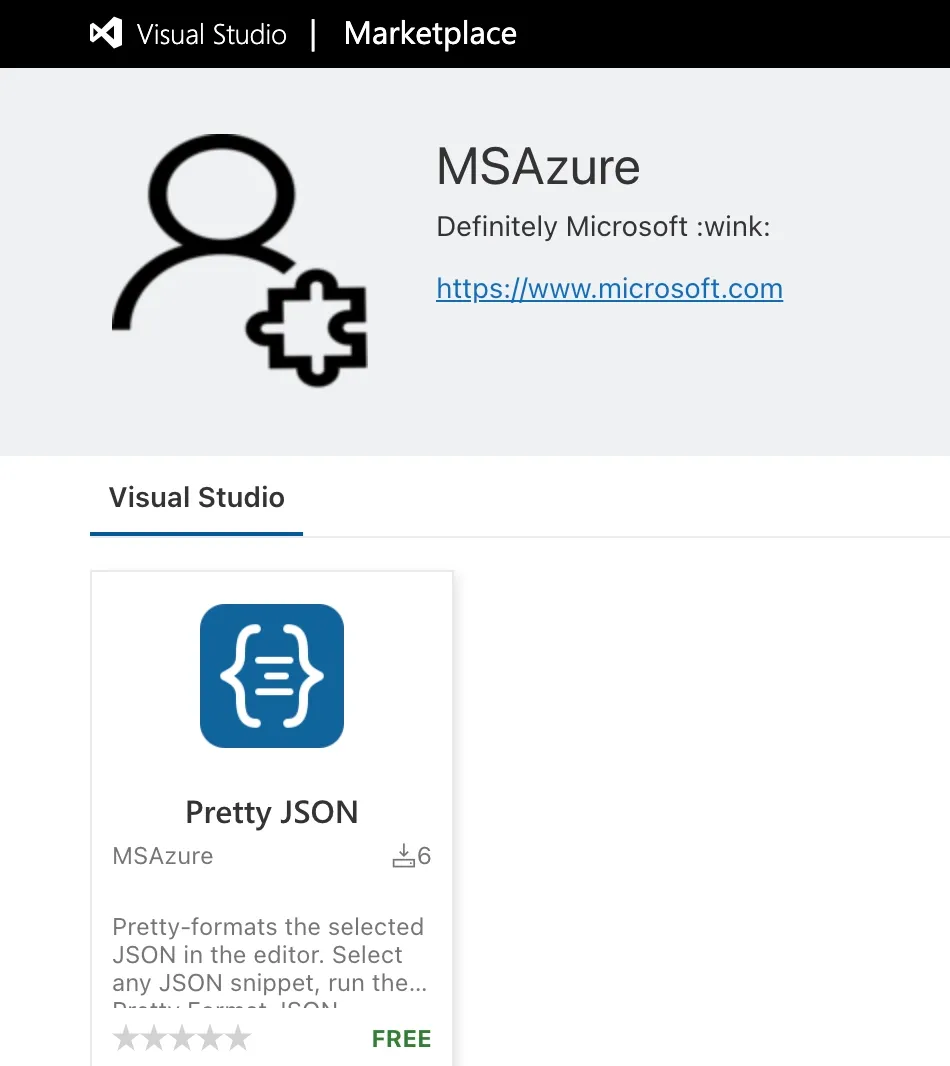Screen dimensions: 950x1066
Task: Click the Pretty JSON extension icon
Action: [x=272, y=676]
